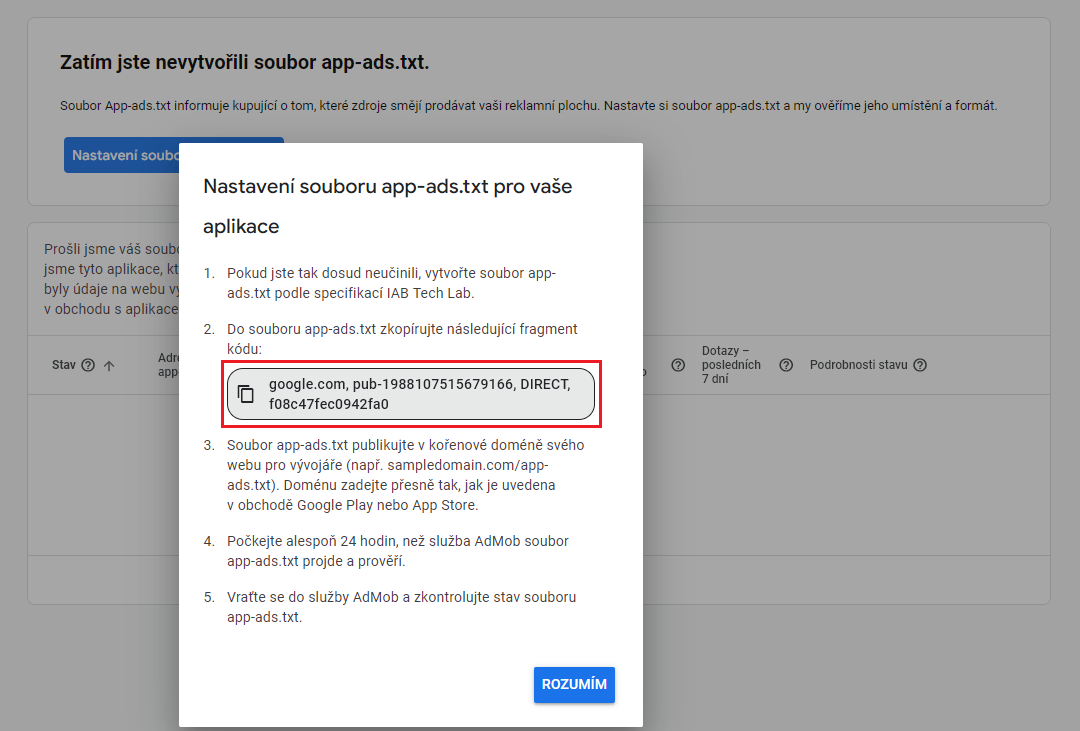The width and height of the screenshot is (1080, 731).
Task: Click step 5 text Vraťte se do služby AdMob
Action: 401,607
